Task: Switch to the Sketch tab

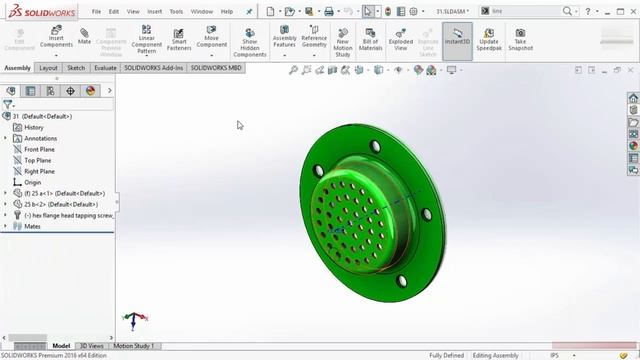Action: point(76,68)
